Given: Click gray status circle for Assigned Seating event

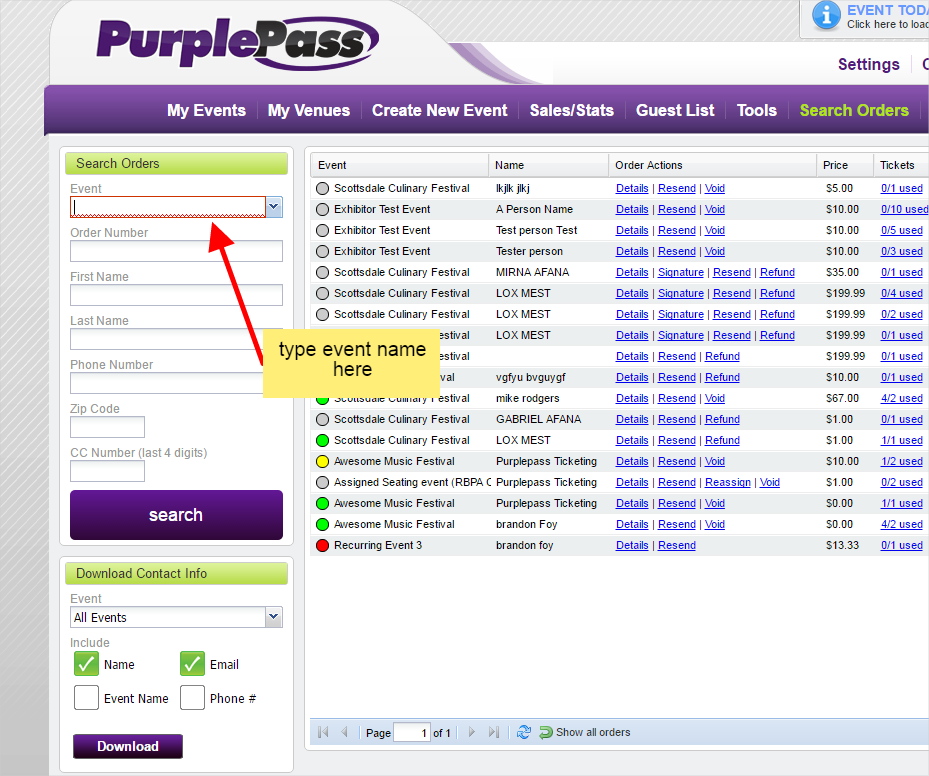Looking at the screenshot, I should 322,483.
